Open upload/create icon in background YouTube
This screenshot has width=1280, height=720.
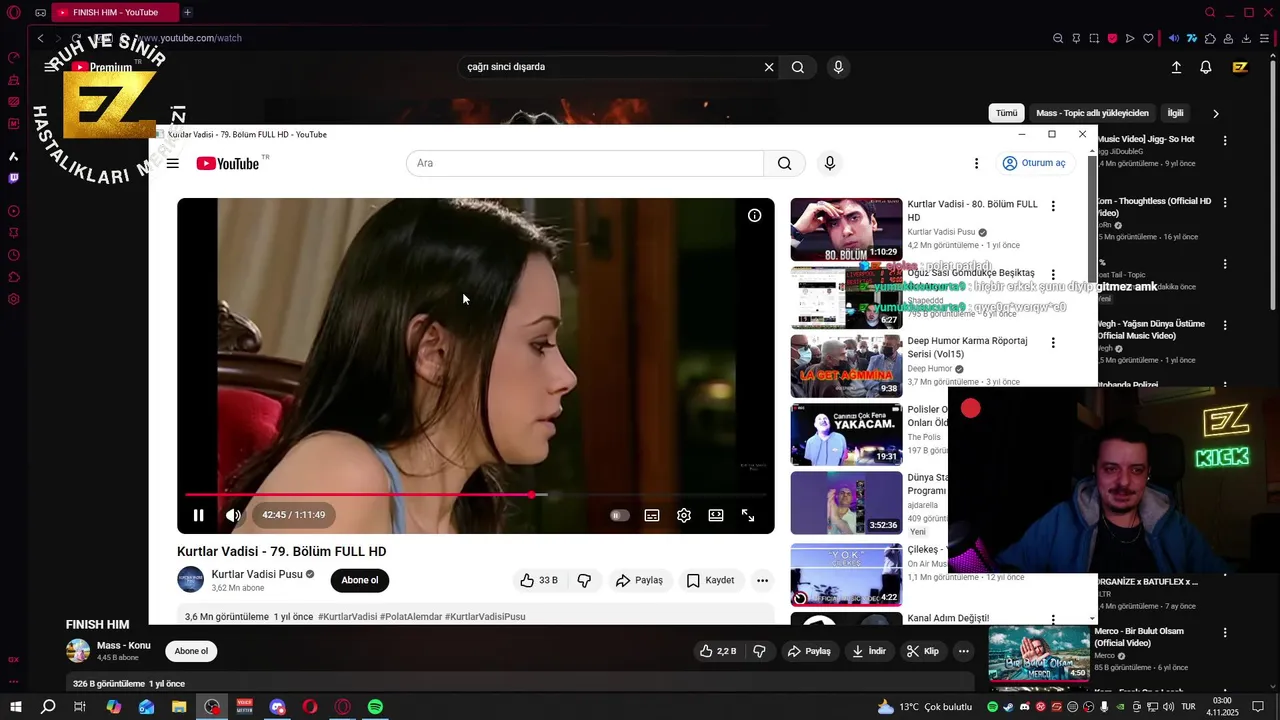(x=1176, y=67)
